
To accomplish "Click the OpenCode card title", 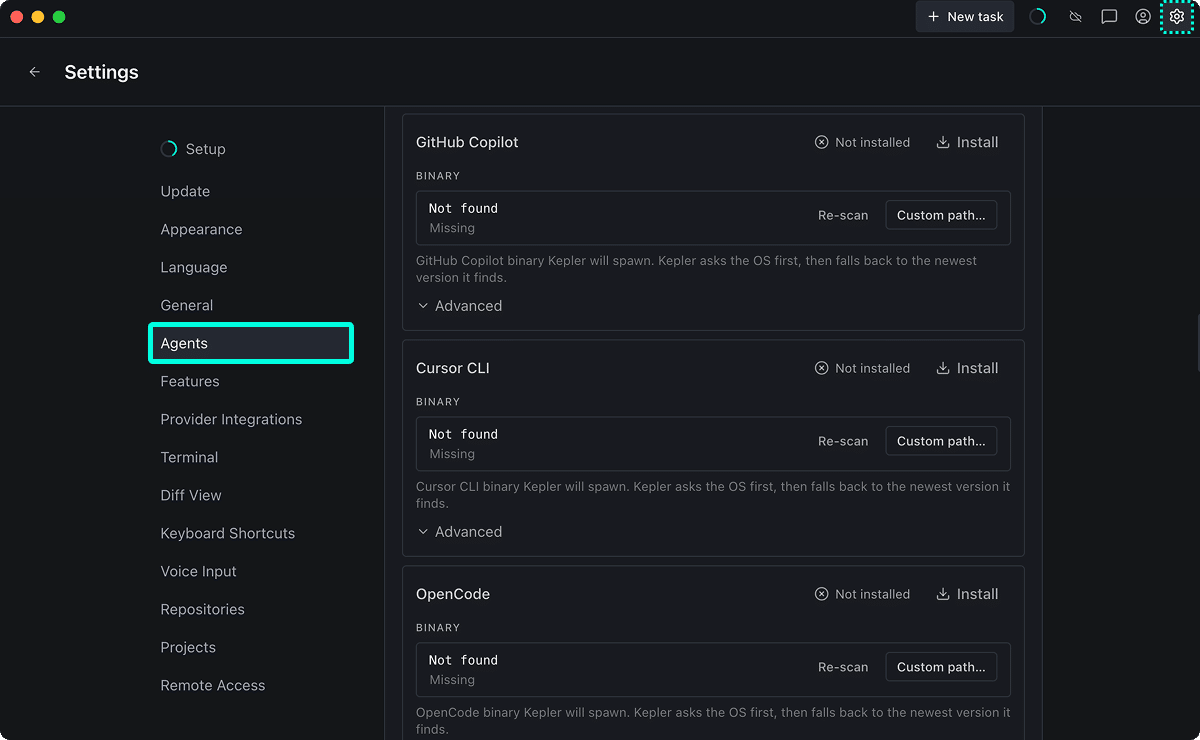I will tap(453, 594).
